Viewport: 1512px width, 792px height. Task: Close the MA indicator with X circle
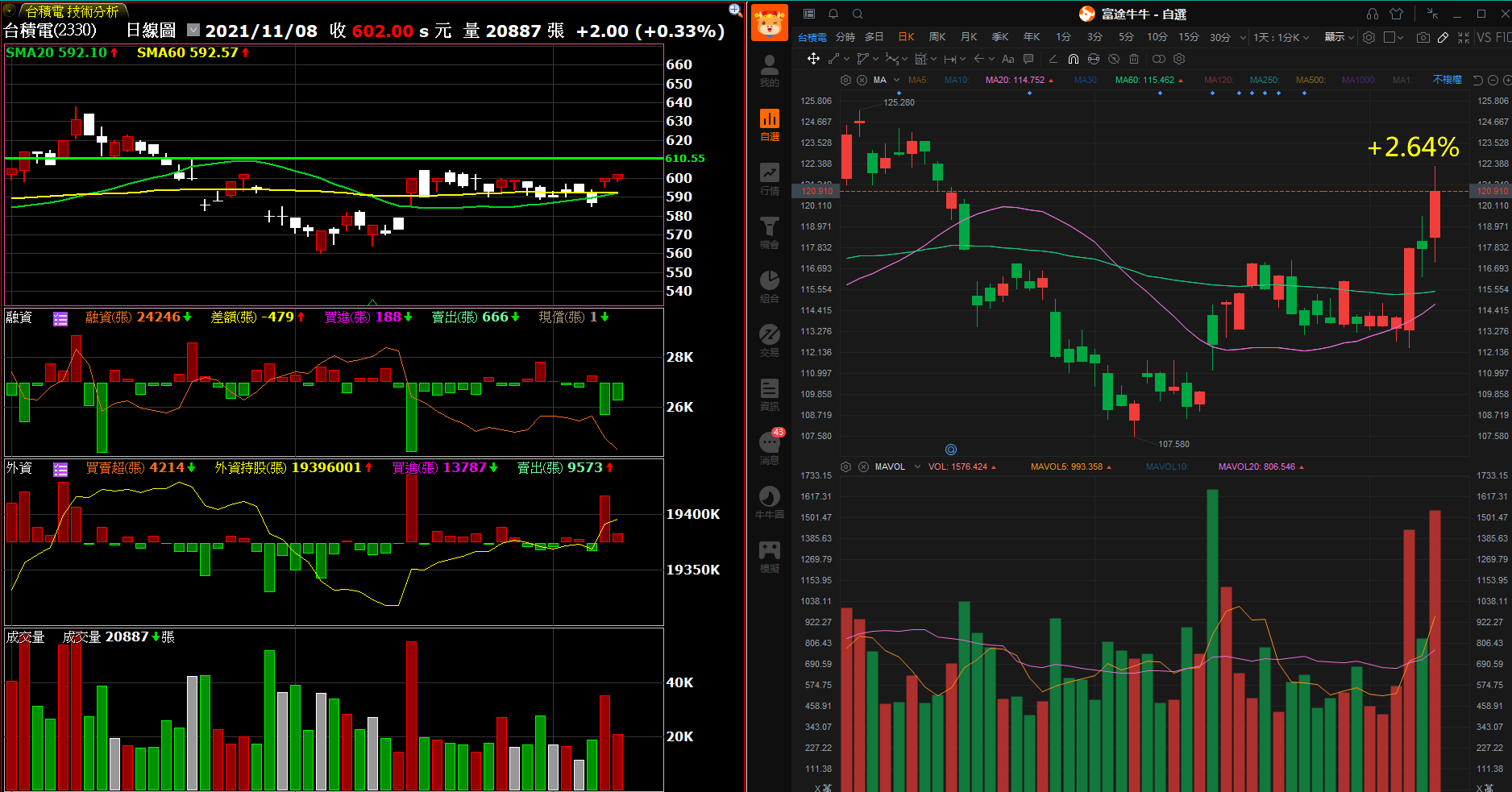[x=862, y=80]
